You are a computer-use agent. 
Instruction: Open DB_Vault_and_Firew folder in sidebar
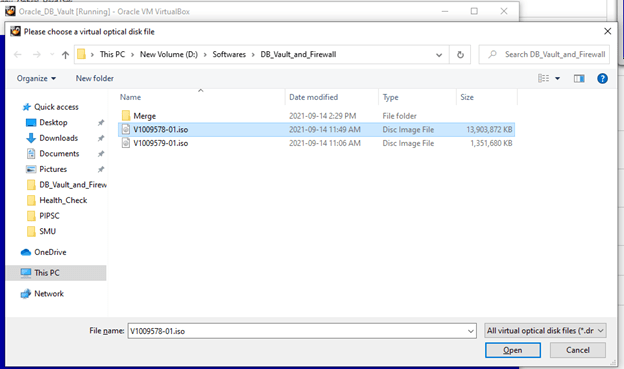pyautogui.click(x=73, y=184)
